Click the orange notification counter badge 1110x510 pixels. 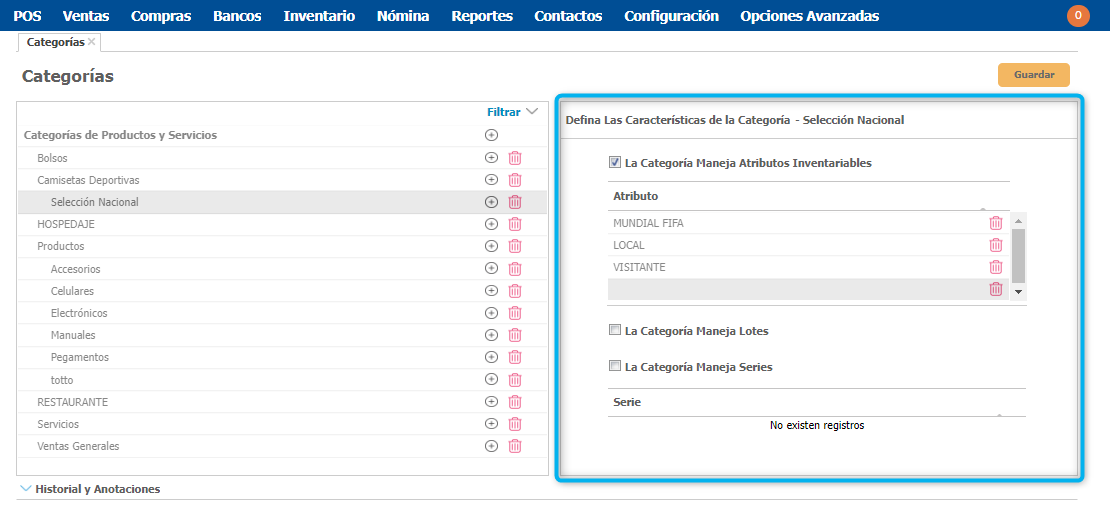1078,16
